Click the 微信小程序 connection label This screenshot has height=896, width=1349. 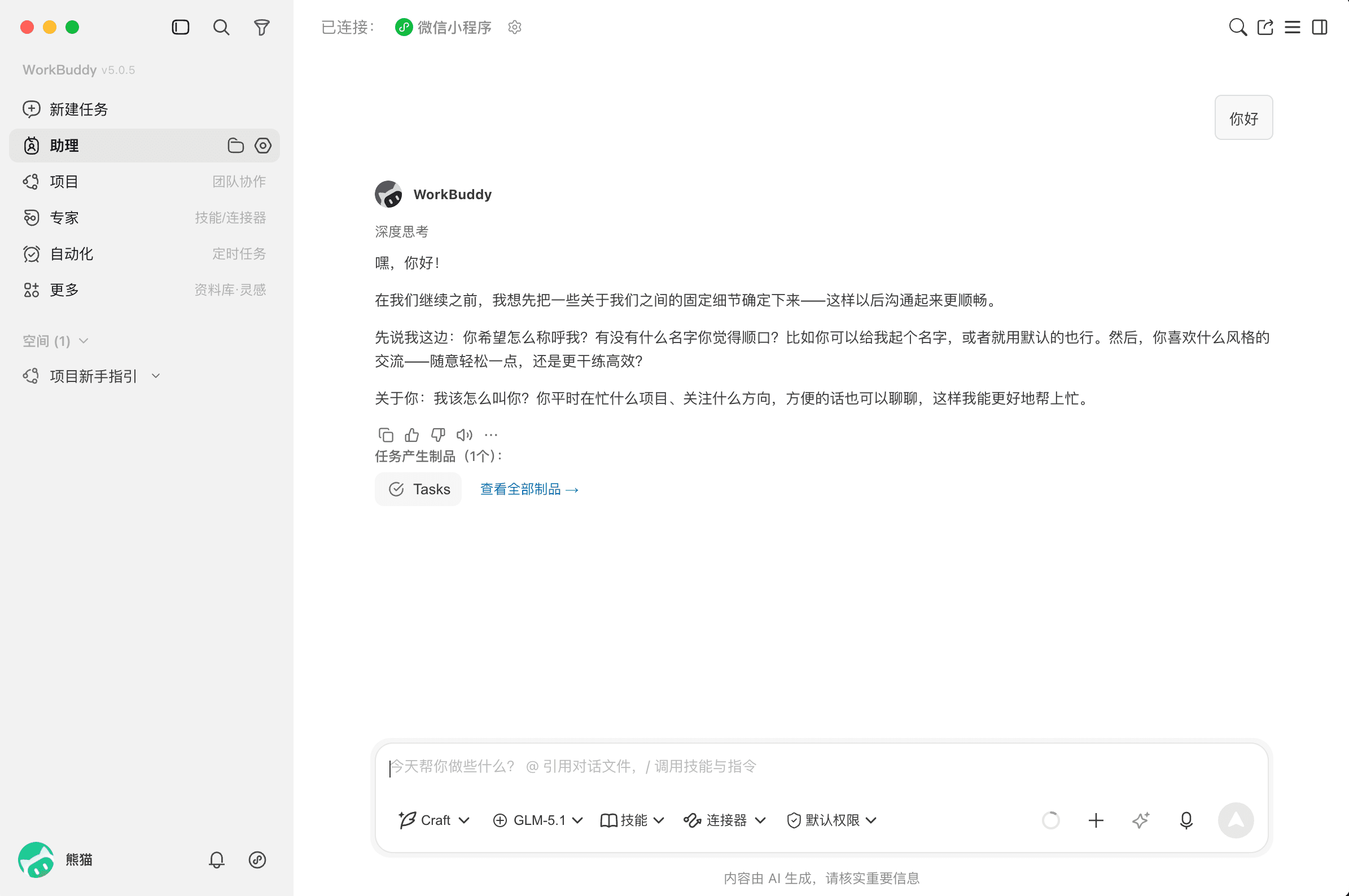tap(444, 27)
